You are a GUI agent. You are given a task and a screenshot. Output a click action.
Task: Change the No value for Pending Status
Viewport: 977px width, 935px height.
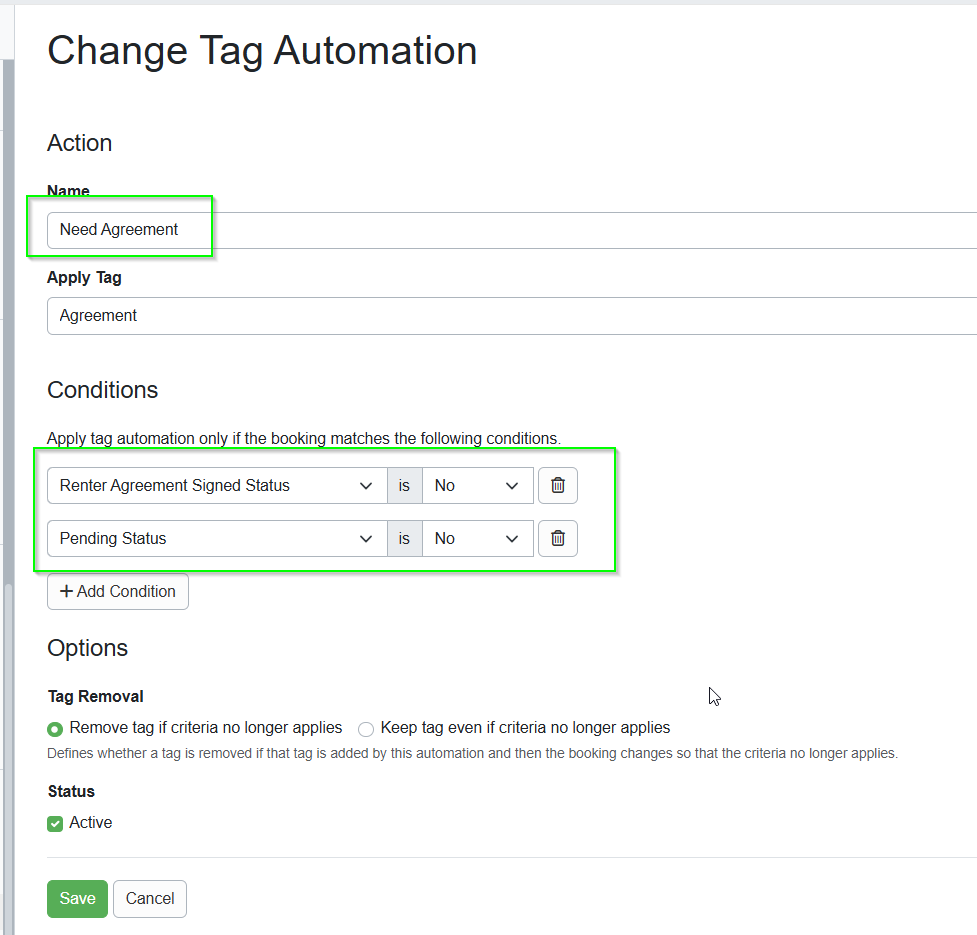point(477,539)
